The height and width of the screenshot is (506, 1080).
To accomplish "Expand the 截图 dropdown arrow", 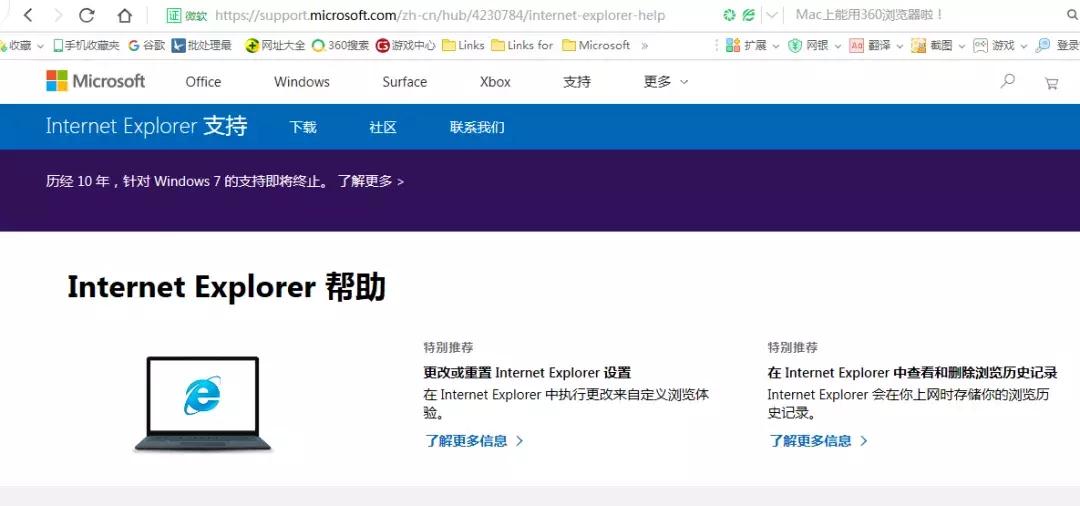I will pyautogui.click(x=962, y=46).
